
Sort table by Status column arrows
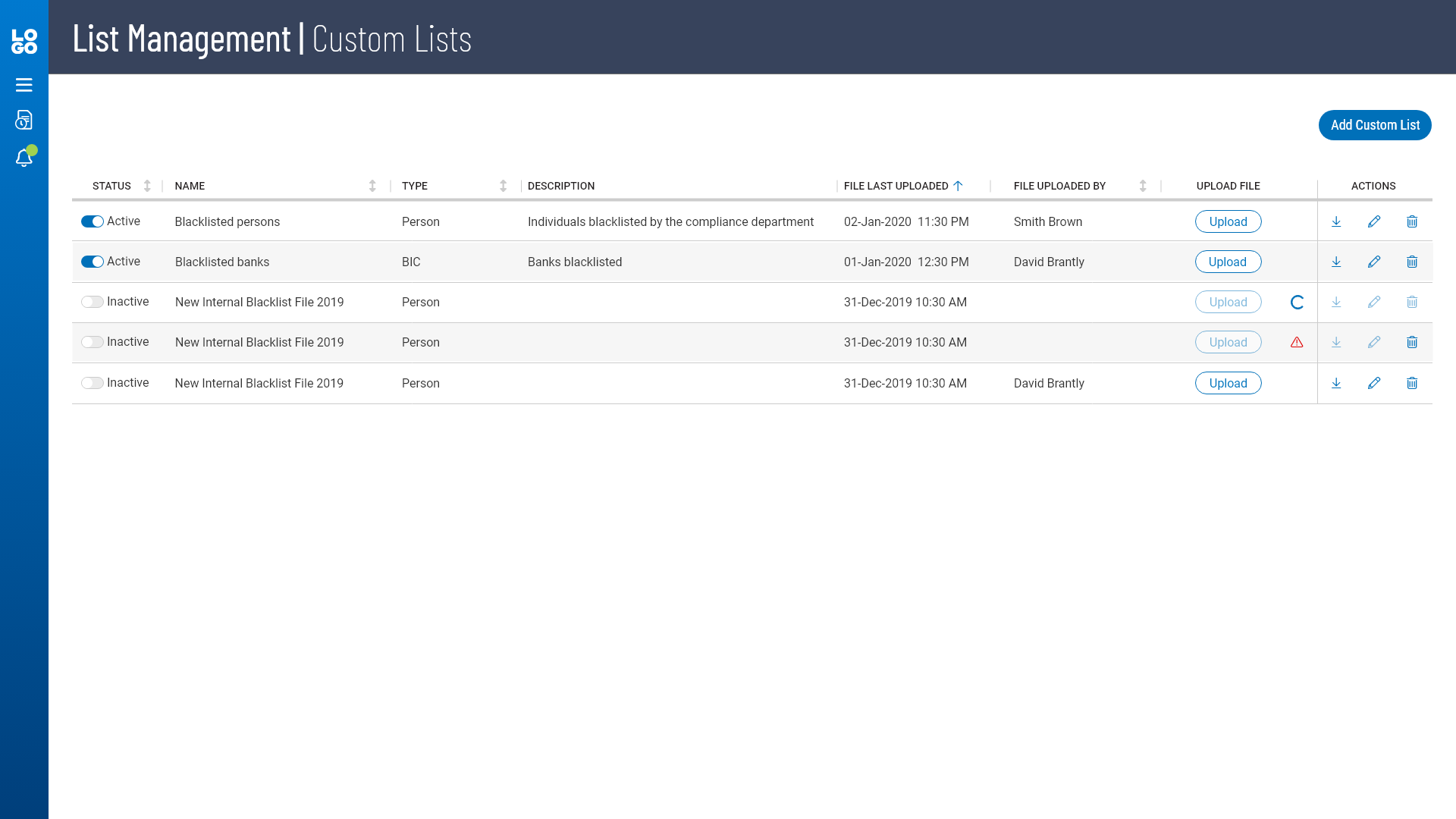(x=147, y=186)
